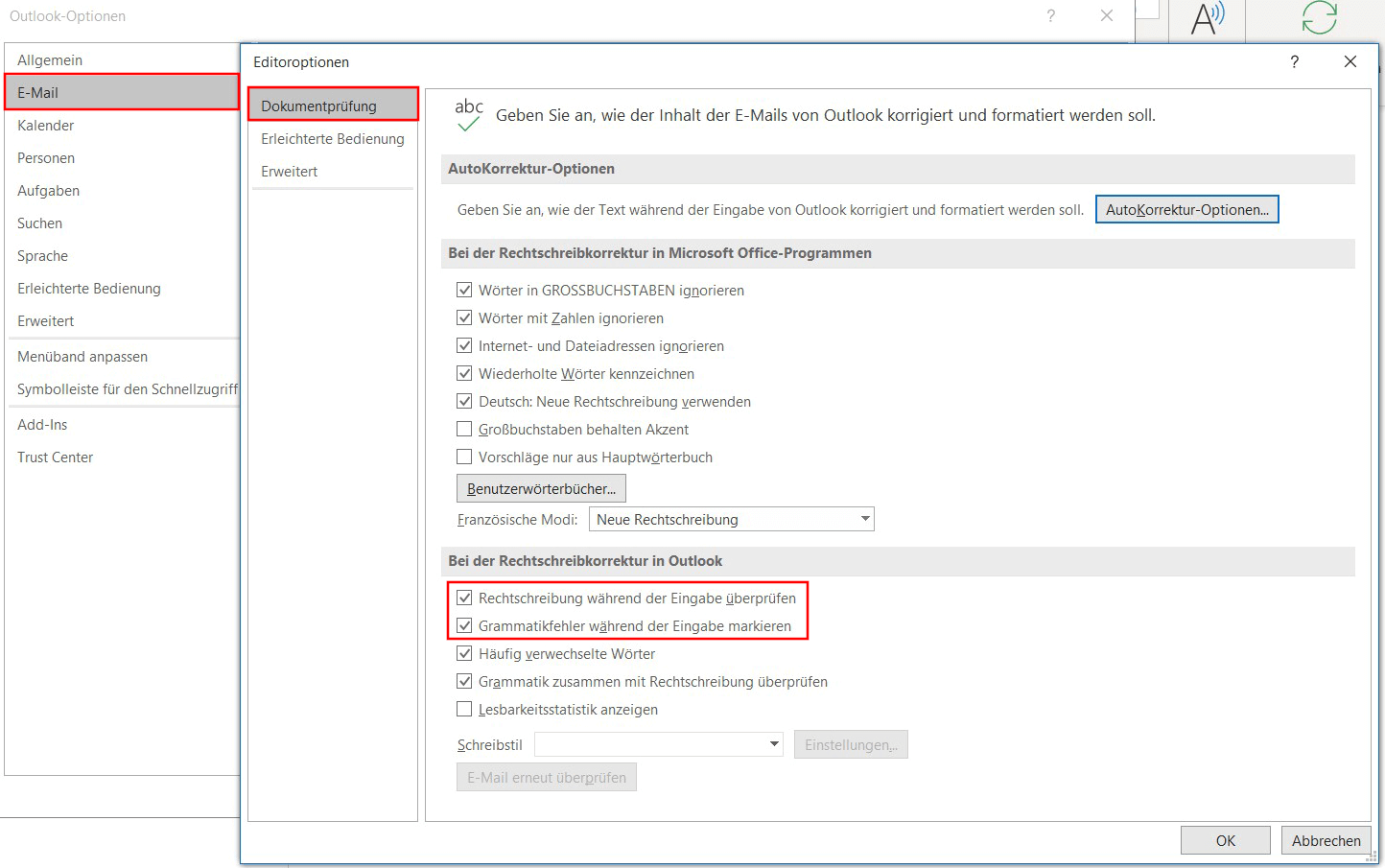Enable Lesbarkeitsstatistik anzeigen
This screenshot has height=868, width=1385.
click(x=464, y=709)
